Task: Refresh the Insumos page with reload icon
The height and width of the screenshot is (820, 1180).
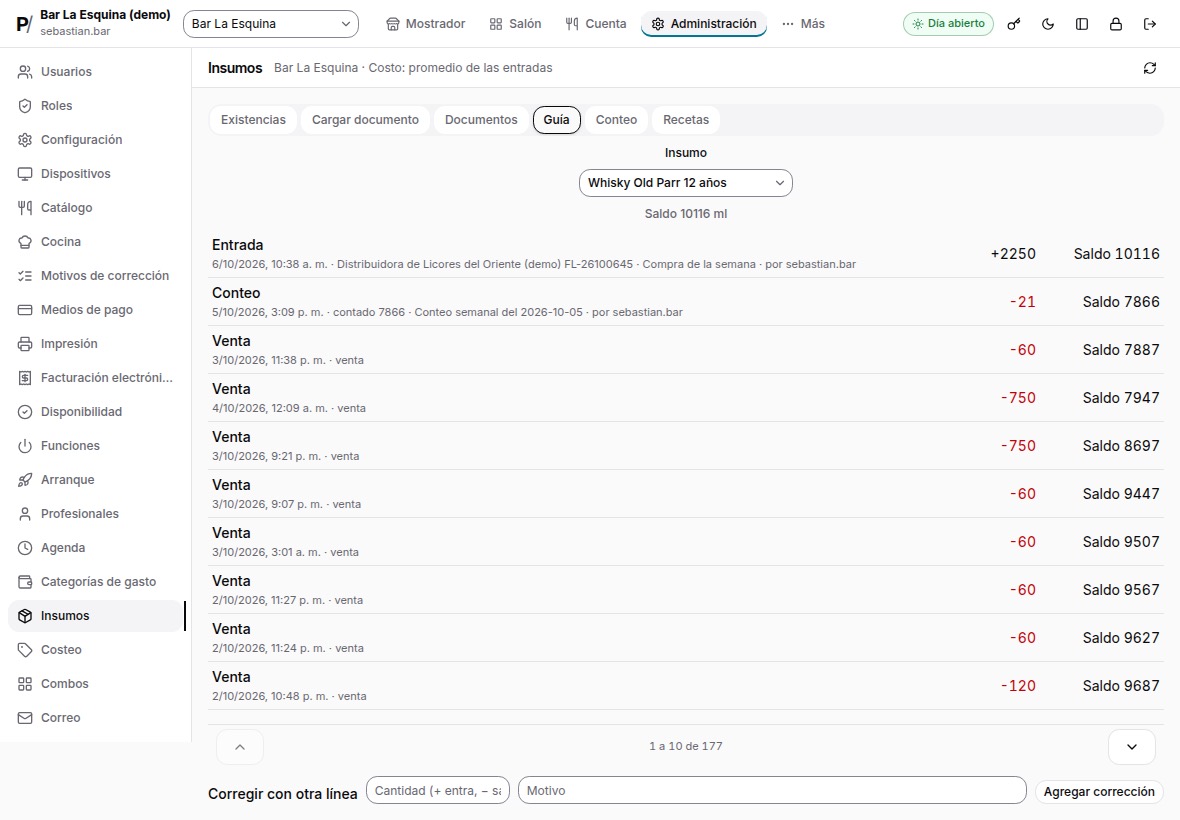Action: 1150,68
